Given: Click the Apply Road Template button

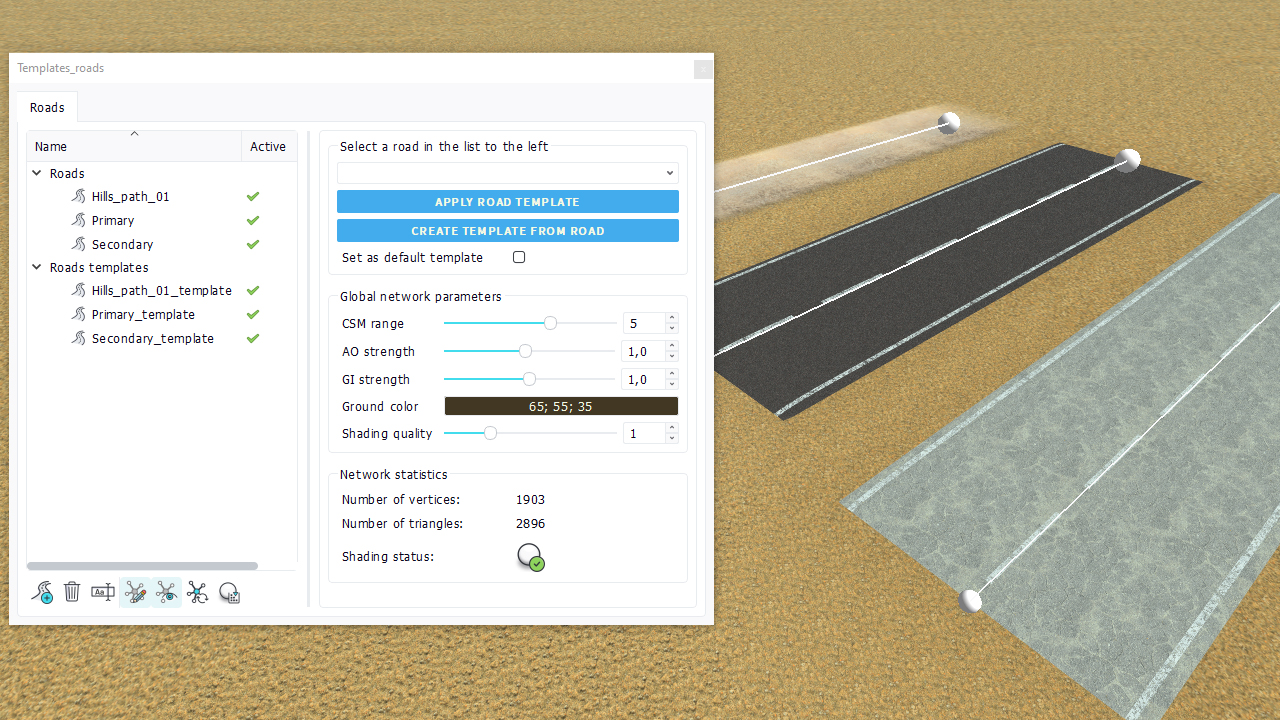Looking at the screenshot, I should pos(508,202).
